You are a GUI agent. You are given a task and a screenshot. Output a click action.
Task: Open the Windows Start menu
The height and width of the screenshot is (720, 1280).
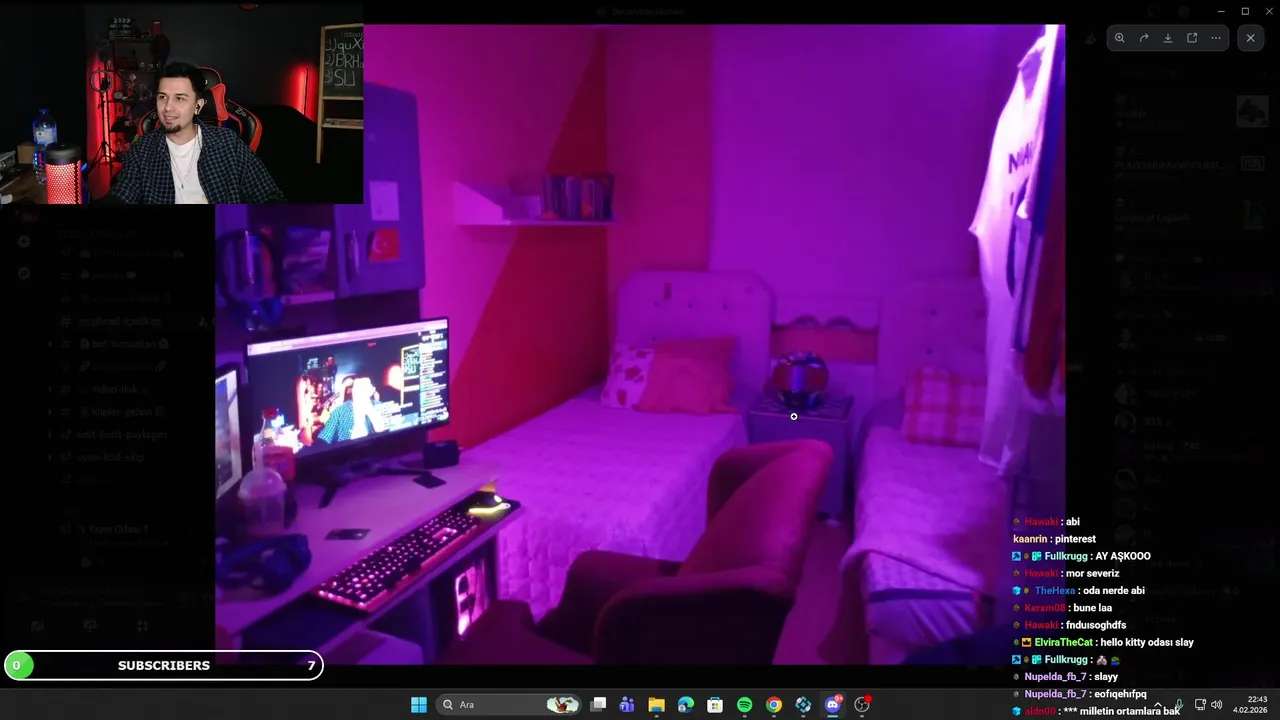[419, 705]
